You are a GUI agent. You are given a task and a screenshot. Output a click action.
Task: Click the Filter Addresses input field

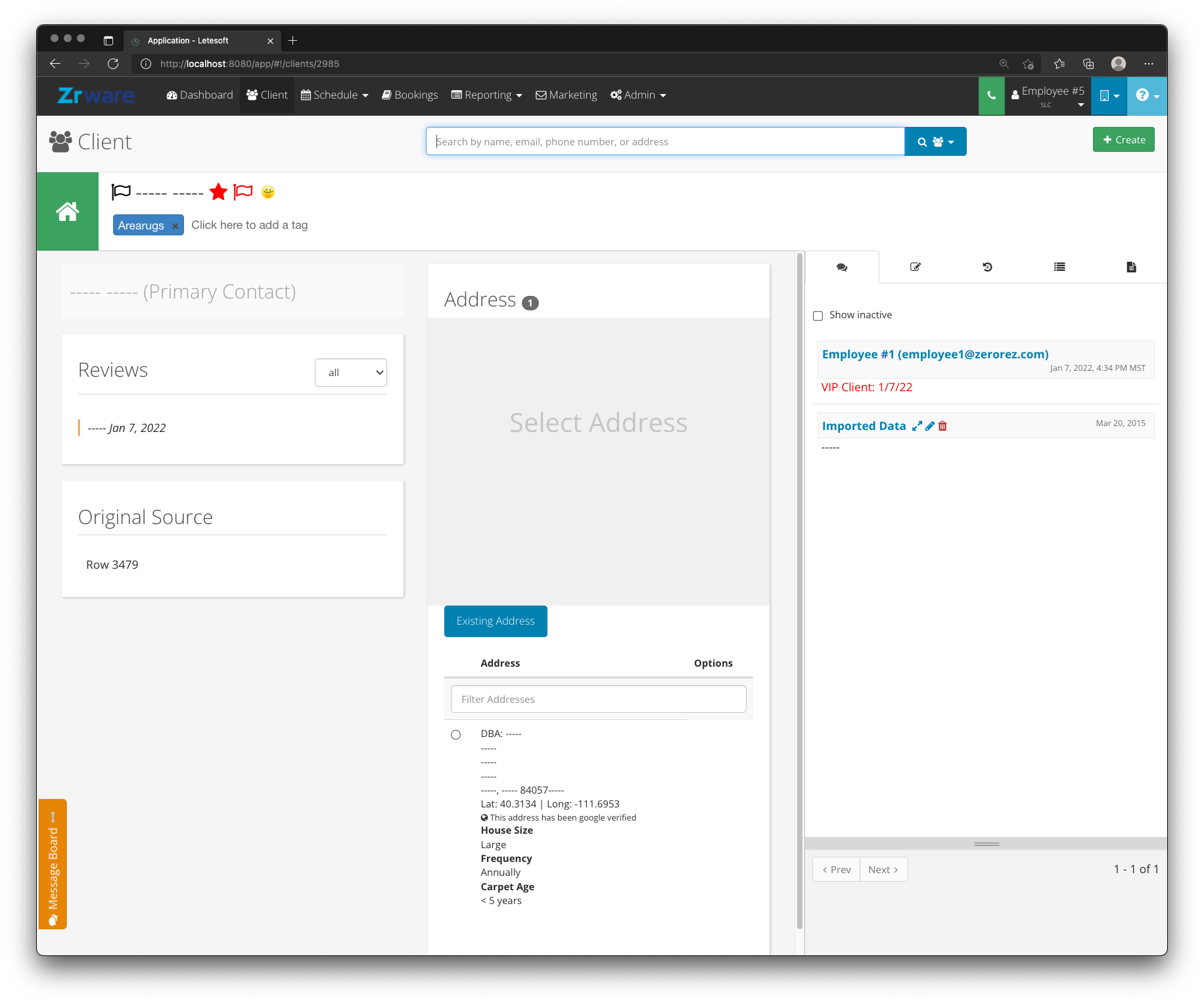[599, 699]
